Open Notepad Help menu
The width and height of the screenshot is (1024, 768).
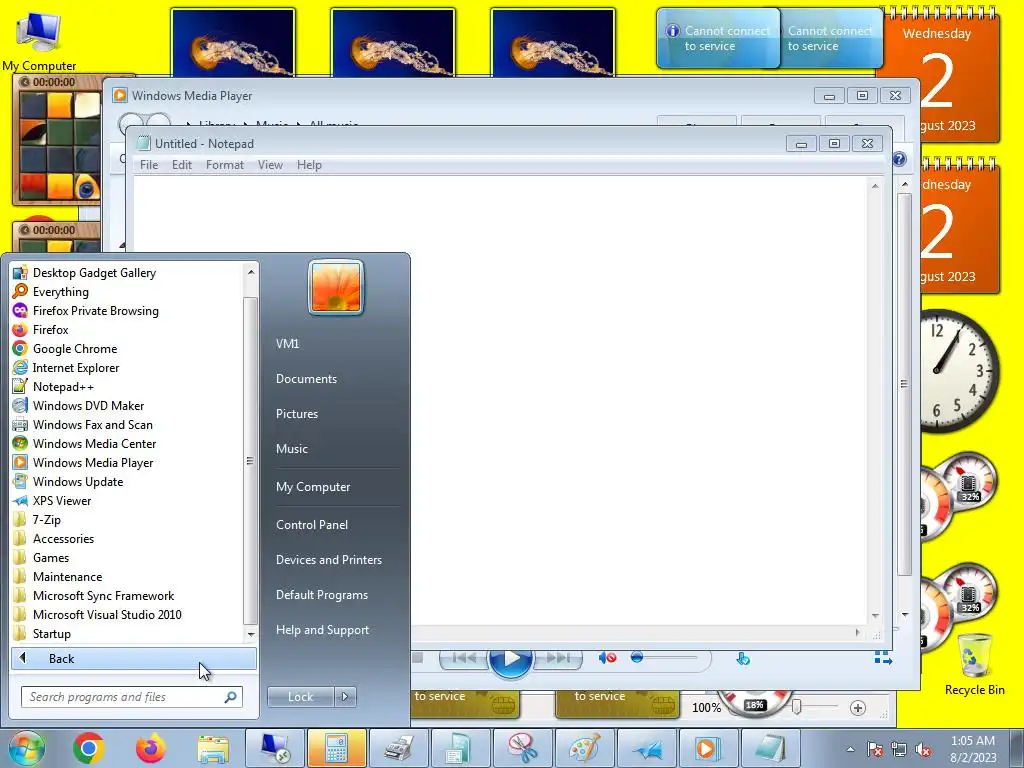pyautogui.click(x=309, y=165)
